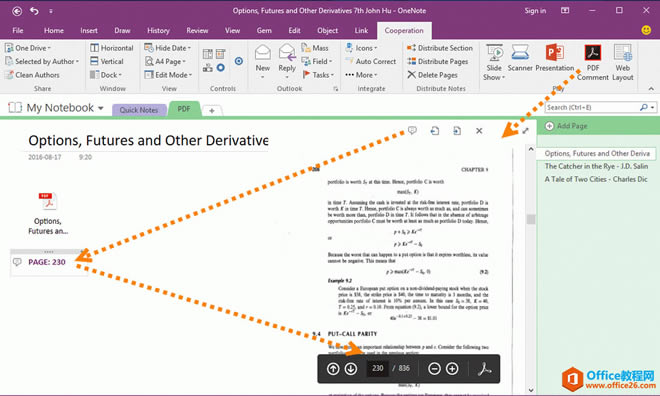Click the Vertical window layout
Image resolution: width=660 pixels, height=396 pixels.
107,61
